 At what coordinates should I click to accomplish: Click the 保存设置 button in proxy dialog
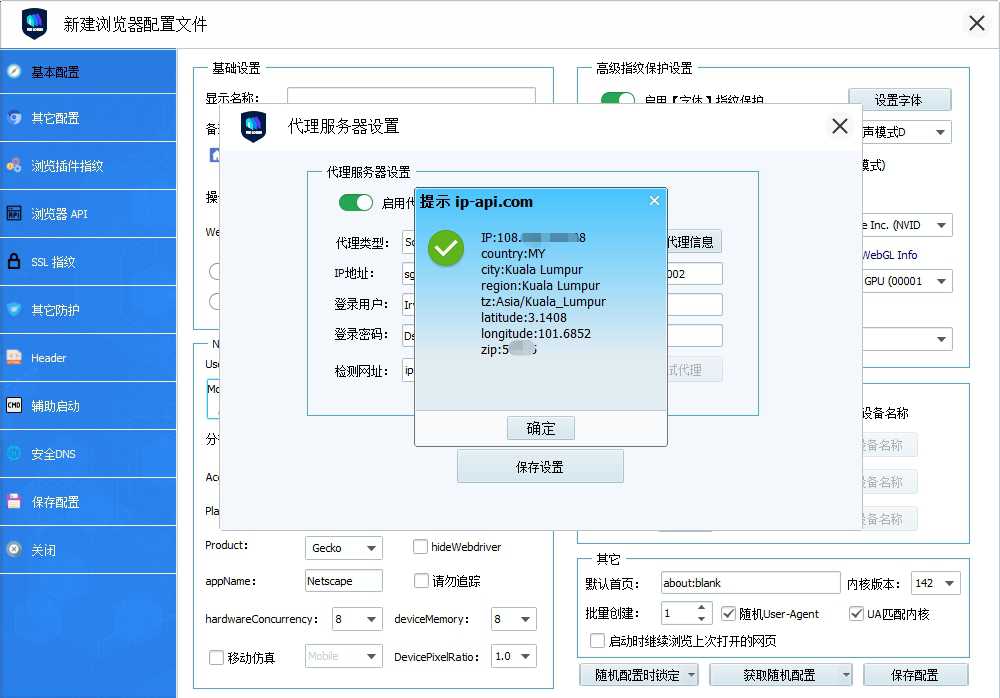540,467
